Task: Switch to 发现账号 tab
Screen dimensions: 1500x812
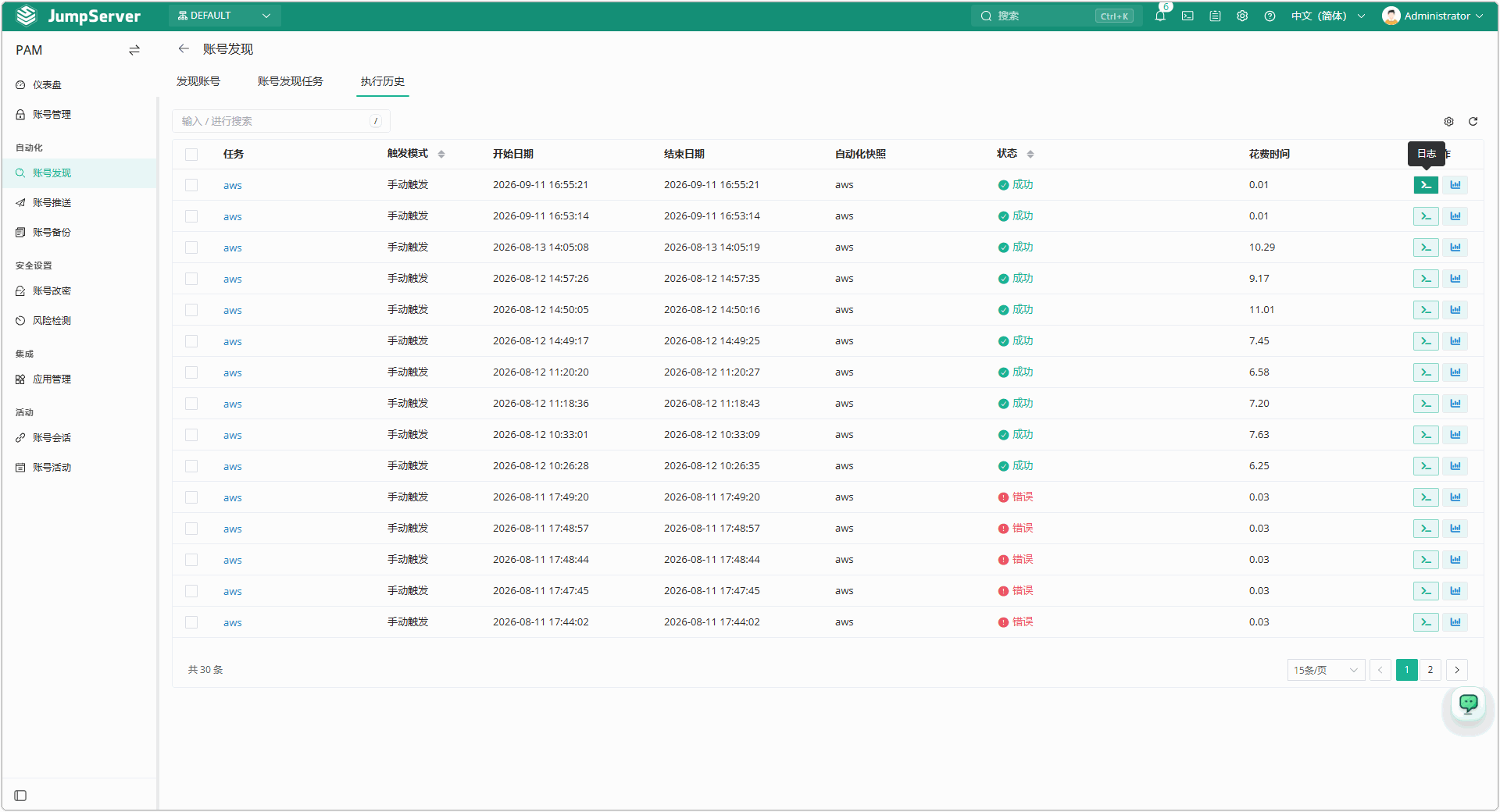Action: click(x=198, y=81)
